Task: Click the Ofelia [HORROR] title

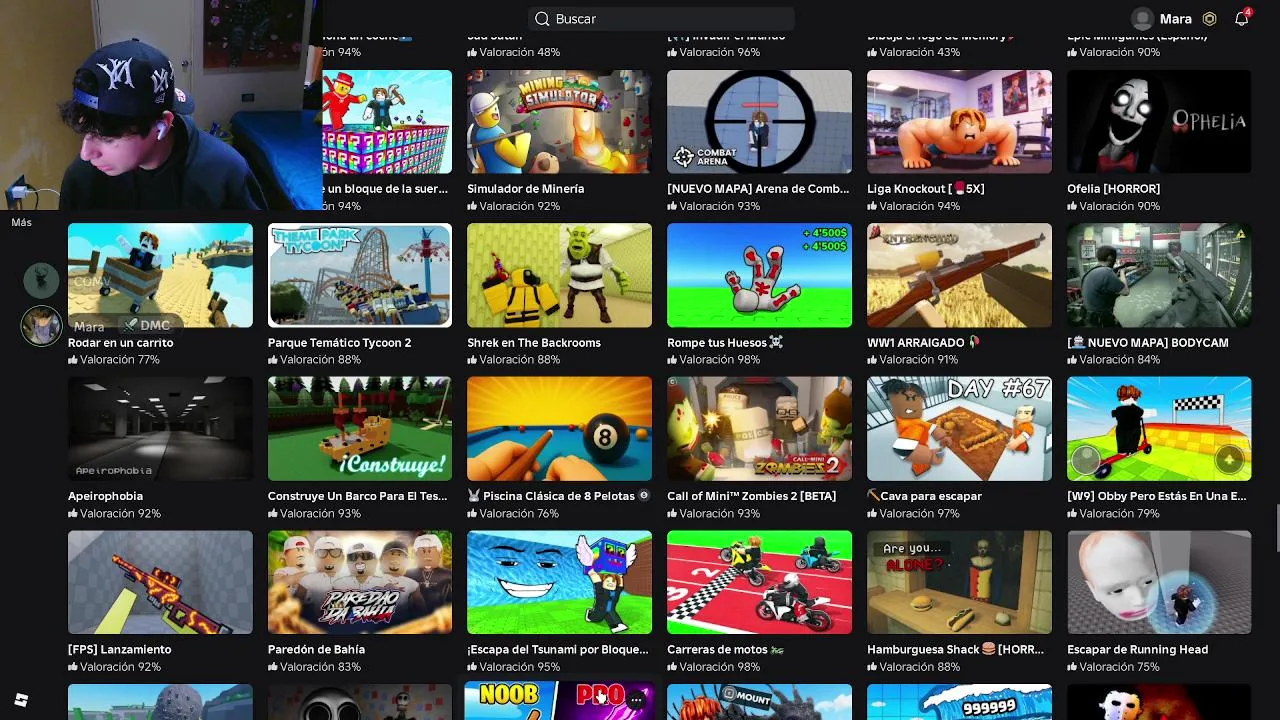Action: (1114, 189)
